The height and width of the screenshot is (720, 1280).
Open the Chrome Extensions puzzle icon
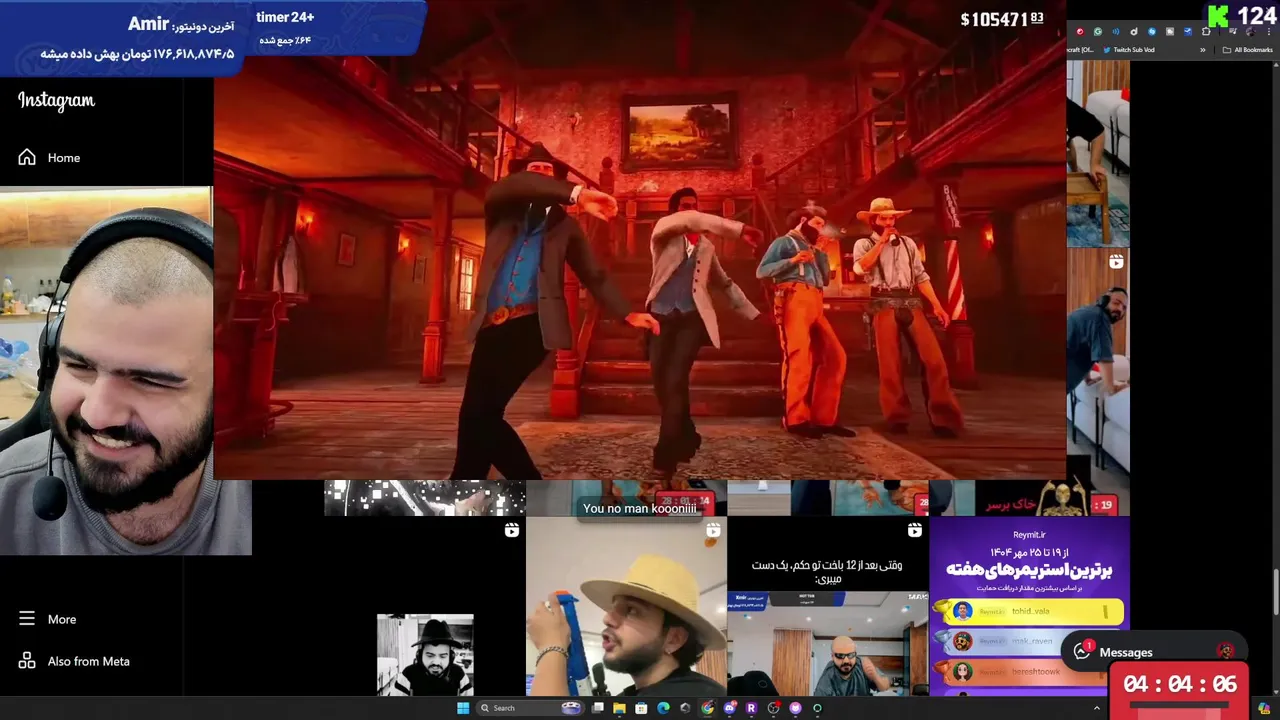tap(1206, 32)
